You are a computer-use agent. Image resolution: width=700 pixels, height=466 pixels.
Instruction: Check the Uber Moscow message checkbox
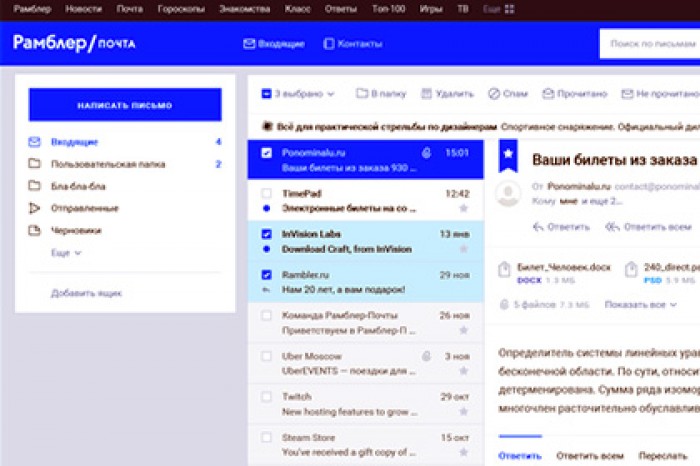(266, 356)
